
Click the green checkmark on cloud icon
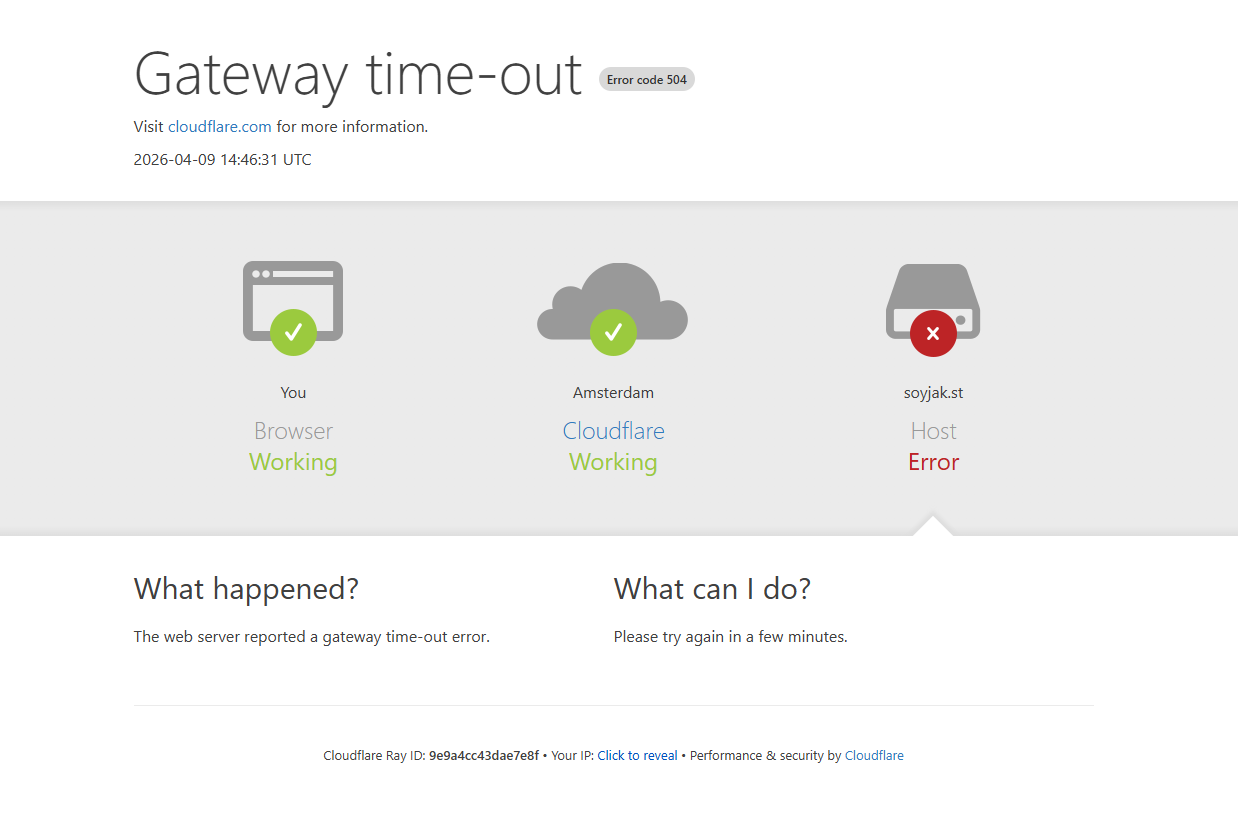[x=613, y=332]
